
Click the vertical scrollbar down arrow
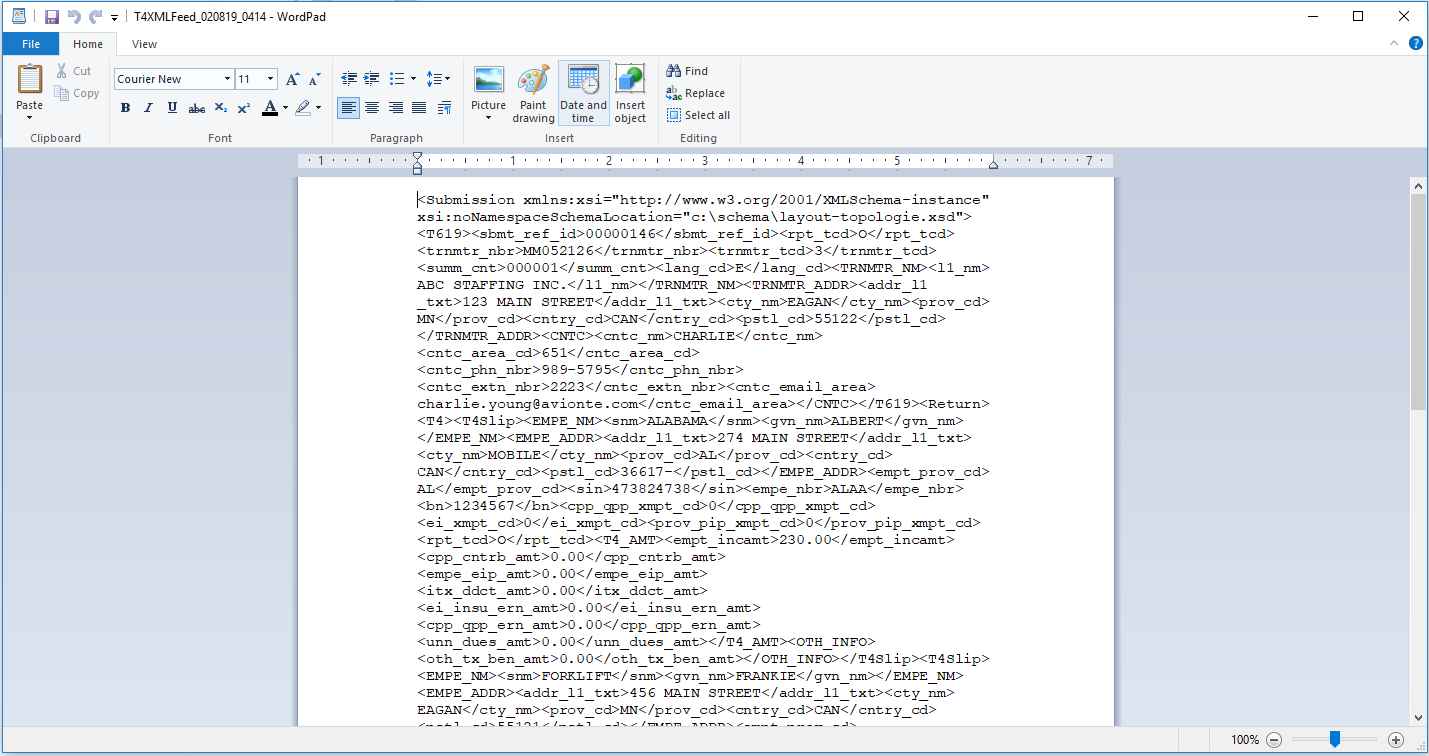pos(1418,717)
